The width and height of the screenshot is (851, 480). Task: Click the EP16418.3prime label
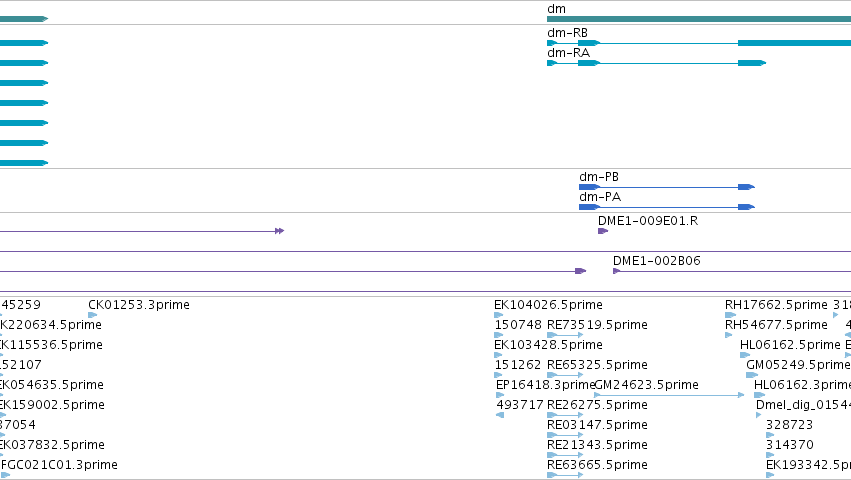pos(545,384)
